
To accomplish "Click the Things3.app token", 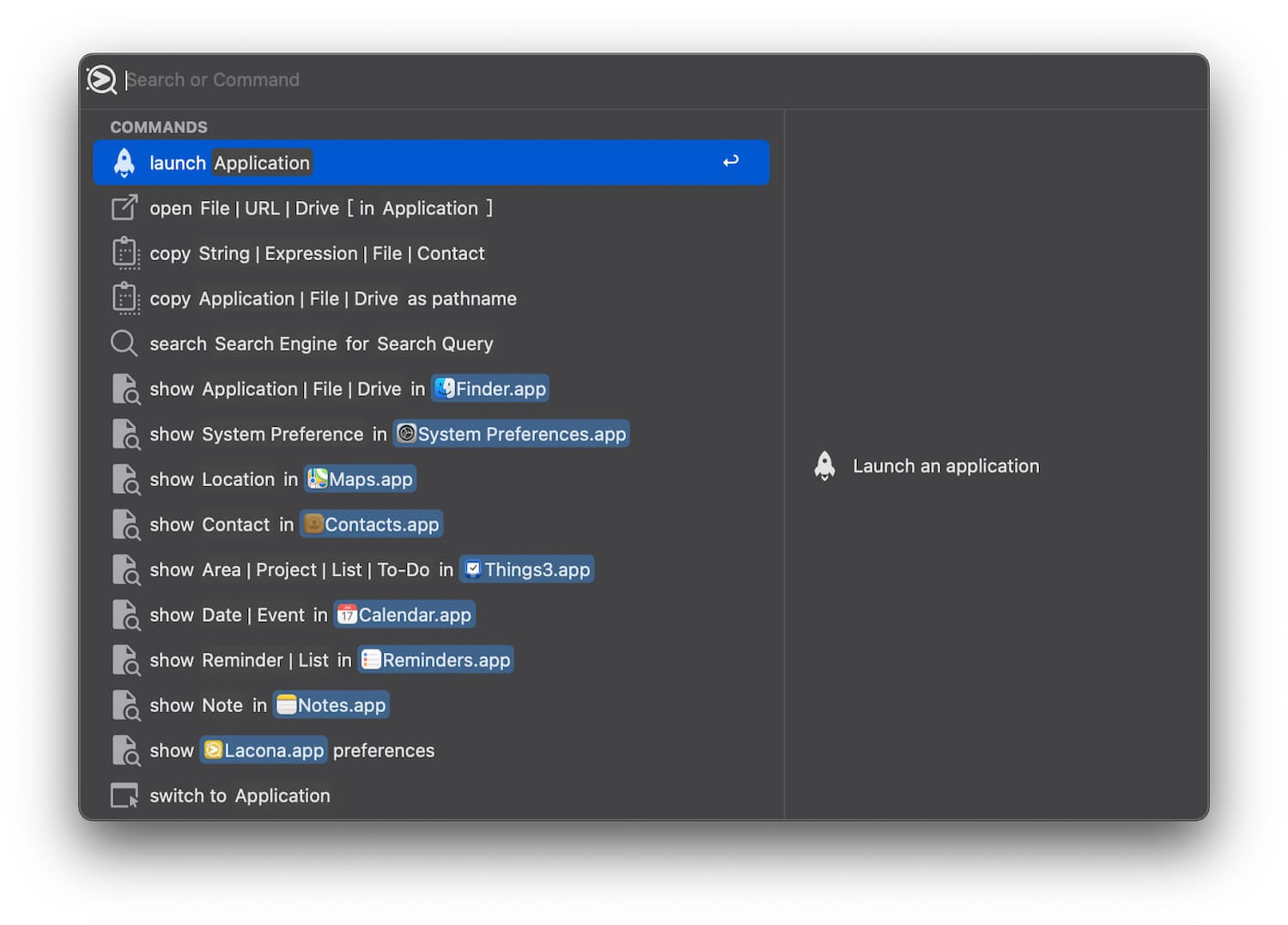I will [527, 570].
